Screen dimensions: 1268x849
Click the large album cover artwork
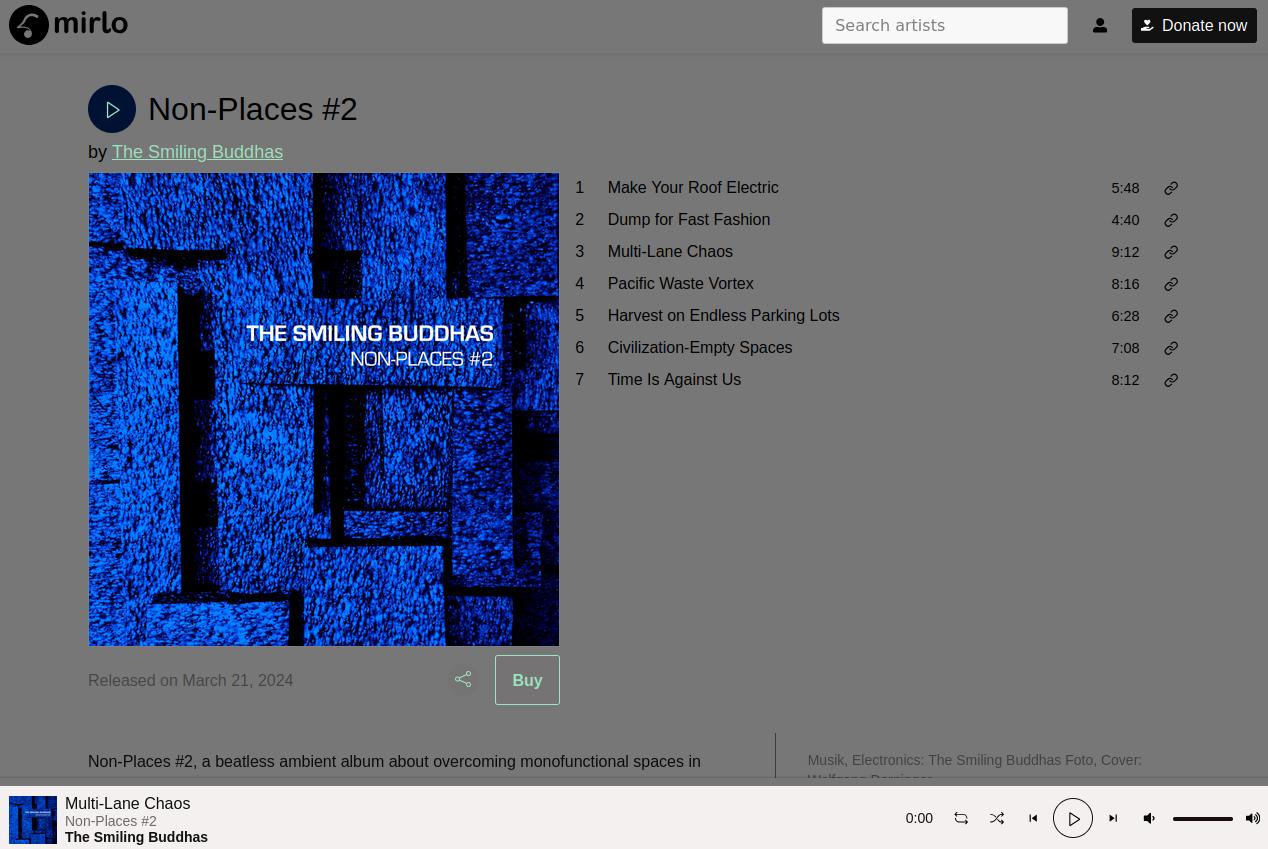pyautogui.click(x=324, y=409)
